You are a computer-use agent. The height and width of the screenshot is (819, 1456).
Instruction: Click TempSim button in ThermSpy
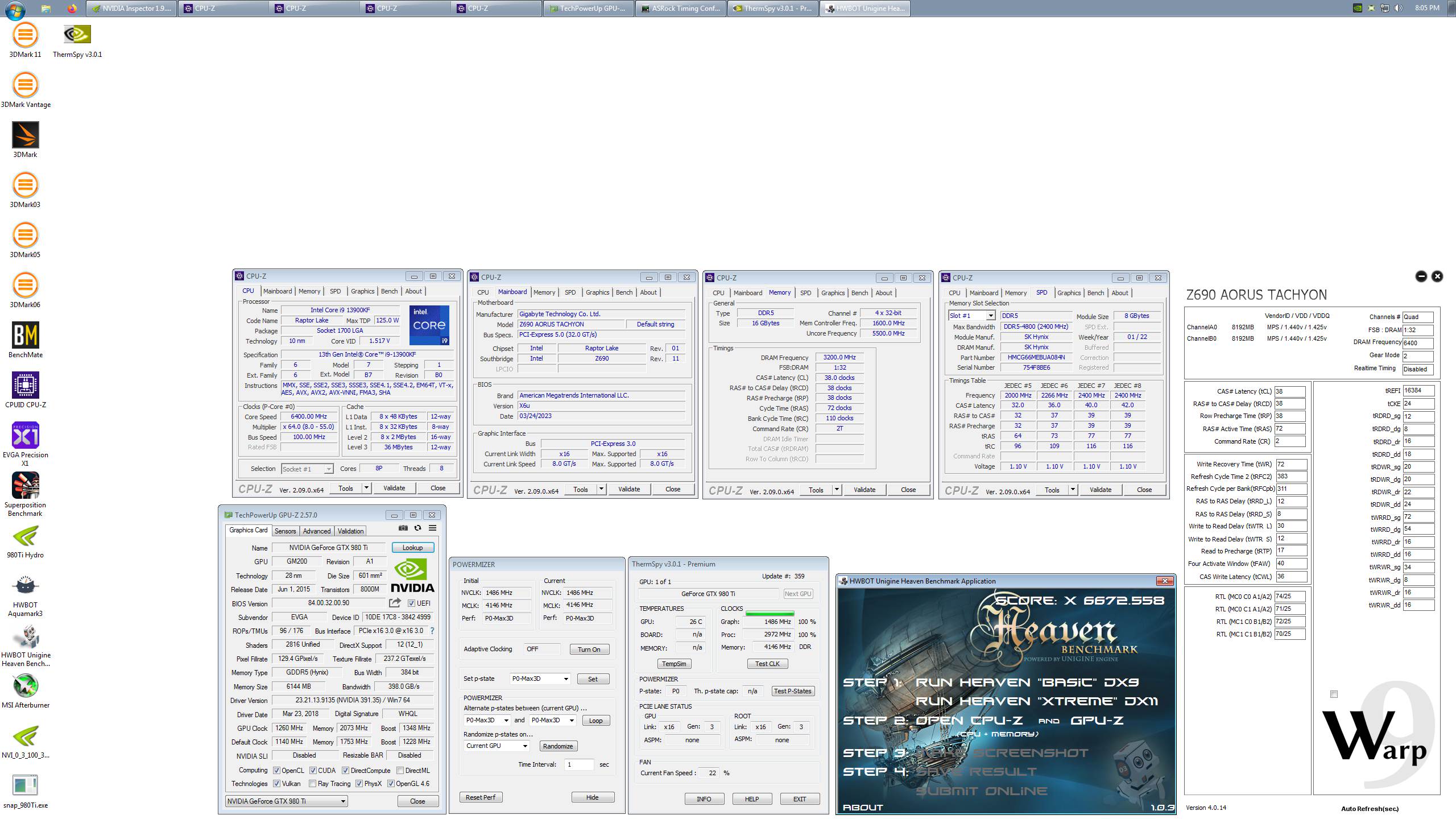[x=674, y=664]
